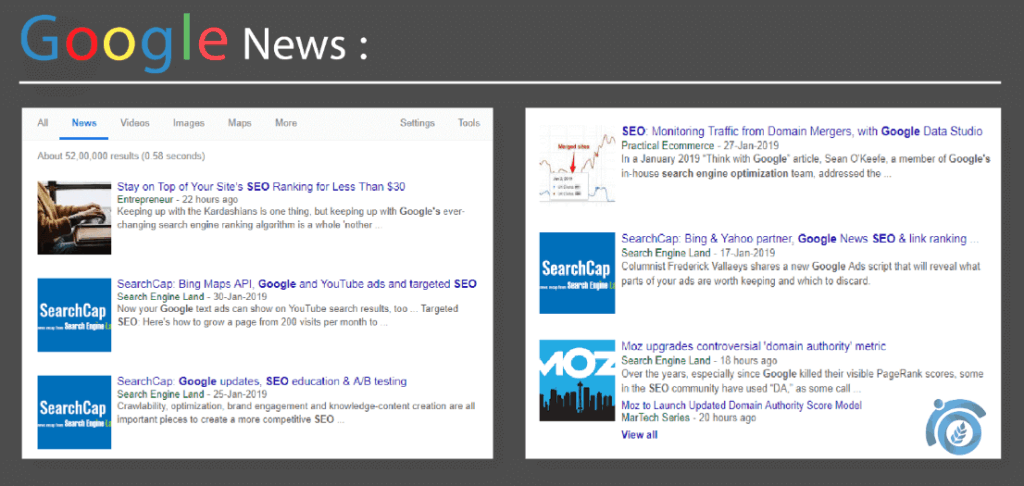Open the All search tab
Viewport: 1024px width, 486px height.
[x=43, y=123]
